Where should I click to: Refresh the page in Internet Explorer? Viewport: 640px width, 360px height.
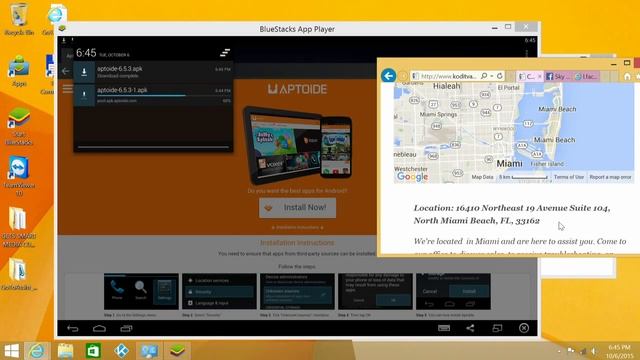tap(500, 76)
